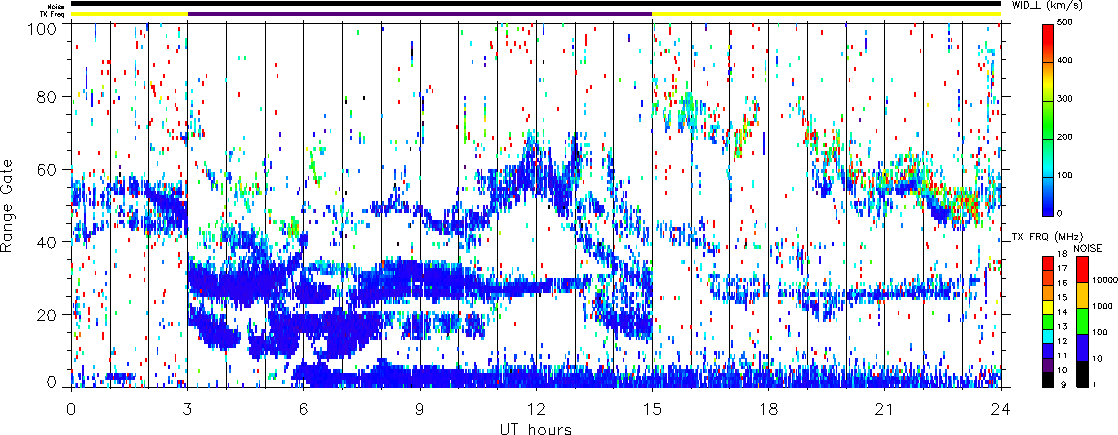The width and height of the screenshot is (1118, 435).
Task: Click the 24 tick label on UT axis
Action: pyautogui.click(x=1001, y=410)
